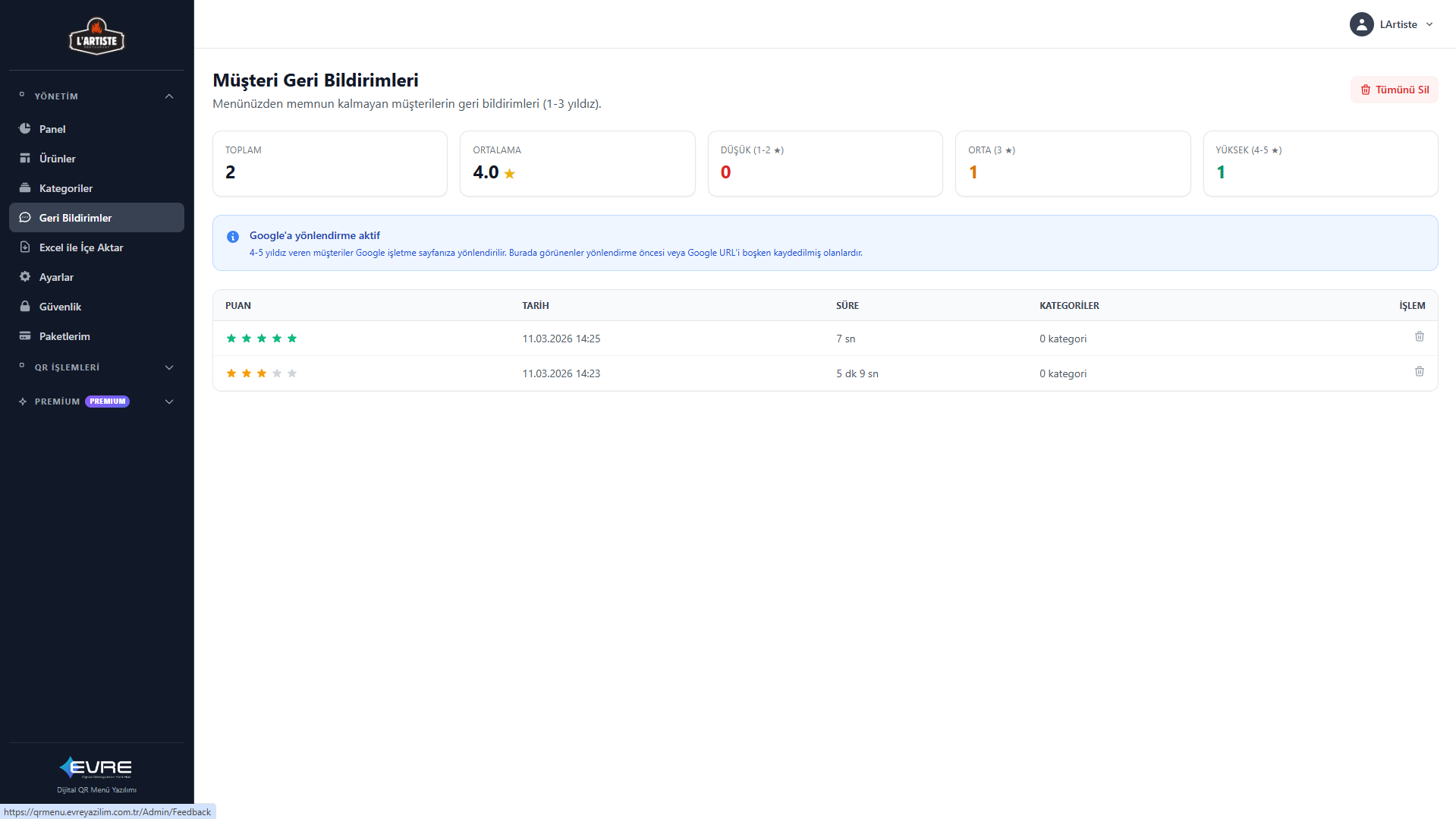Click the Müşteri Geri Bildirimleri heading
This screenshot has height=819, width=1456.
[x=316, y=80]
